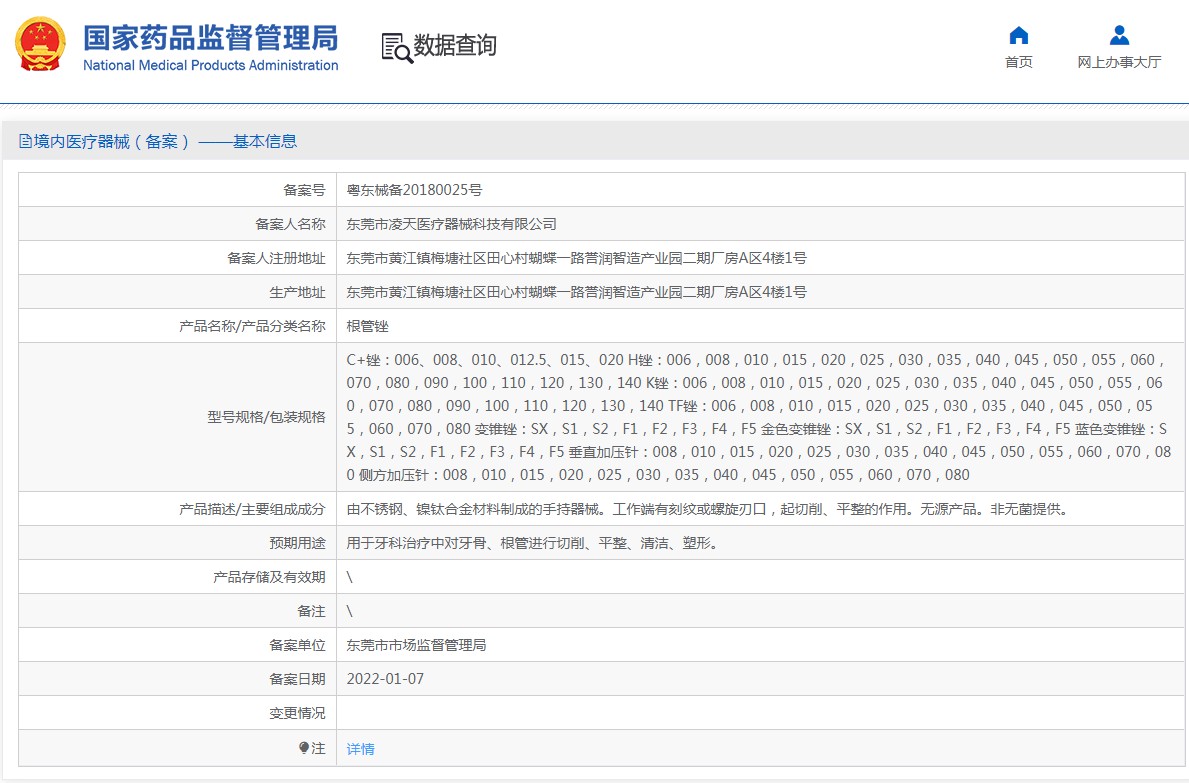Open the 数据查询 search icon
Viewport: 1189px width, 783px height.
click(397, 48)
